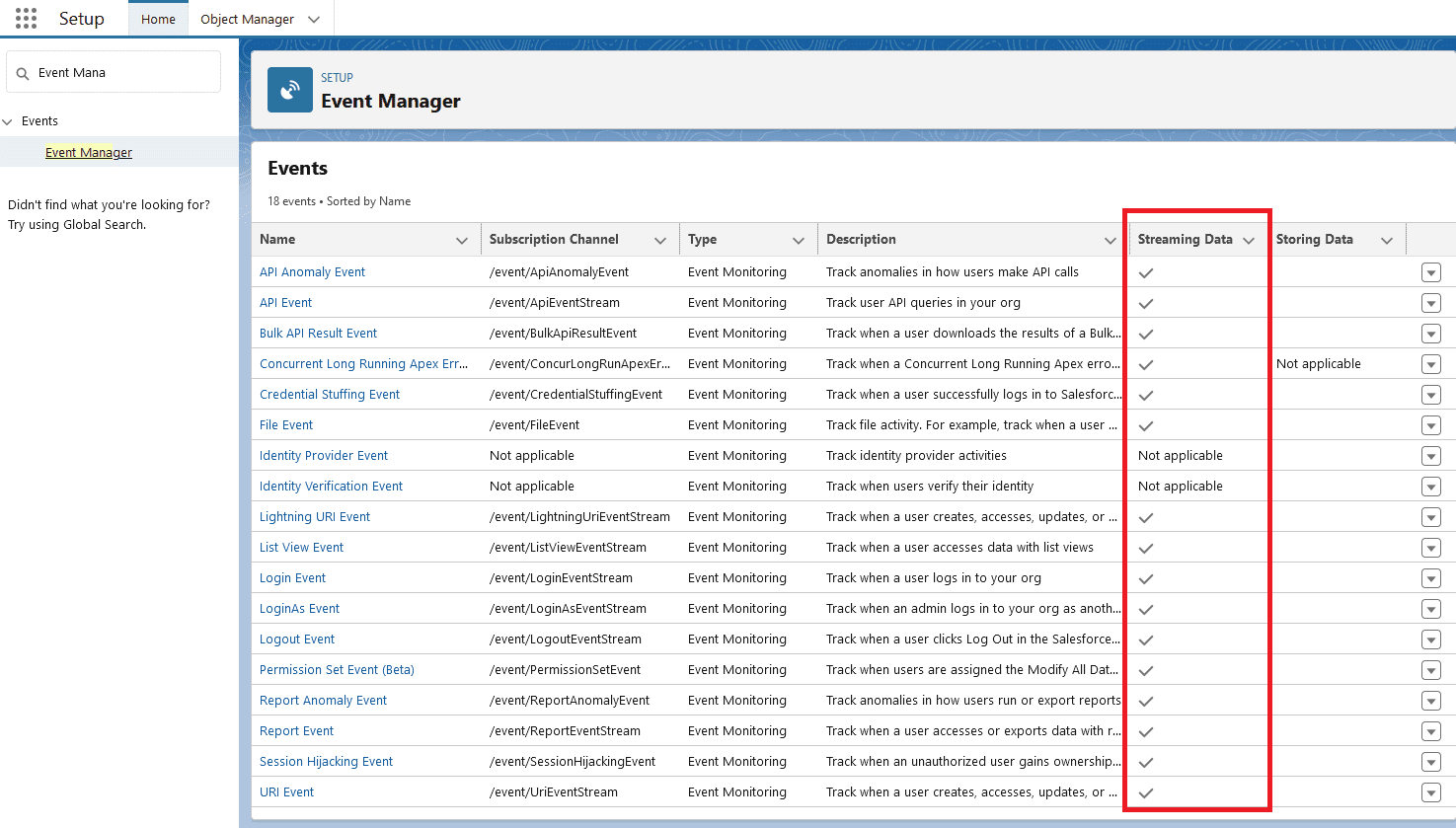
Task: Open row actions for Identity Provider Event
Action: tap(1431, 456)
